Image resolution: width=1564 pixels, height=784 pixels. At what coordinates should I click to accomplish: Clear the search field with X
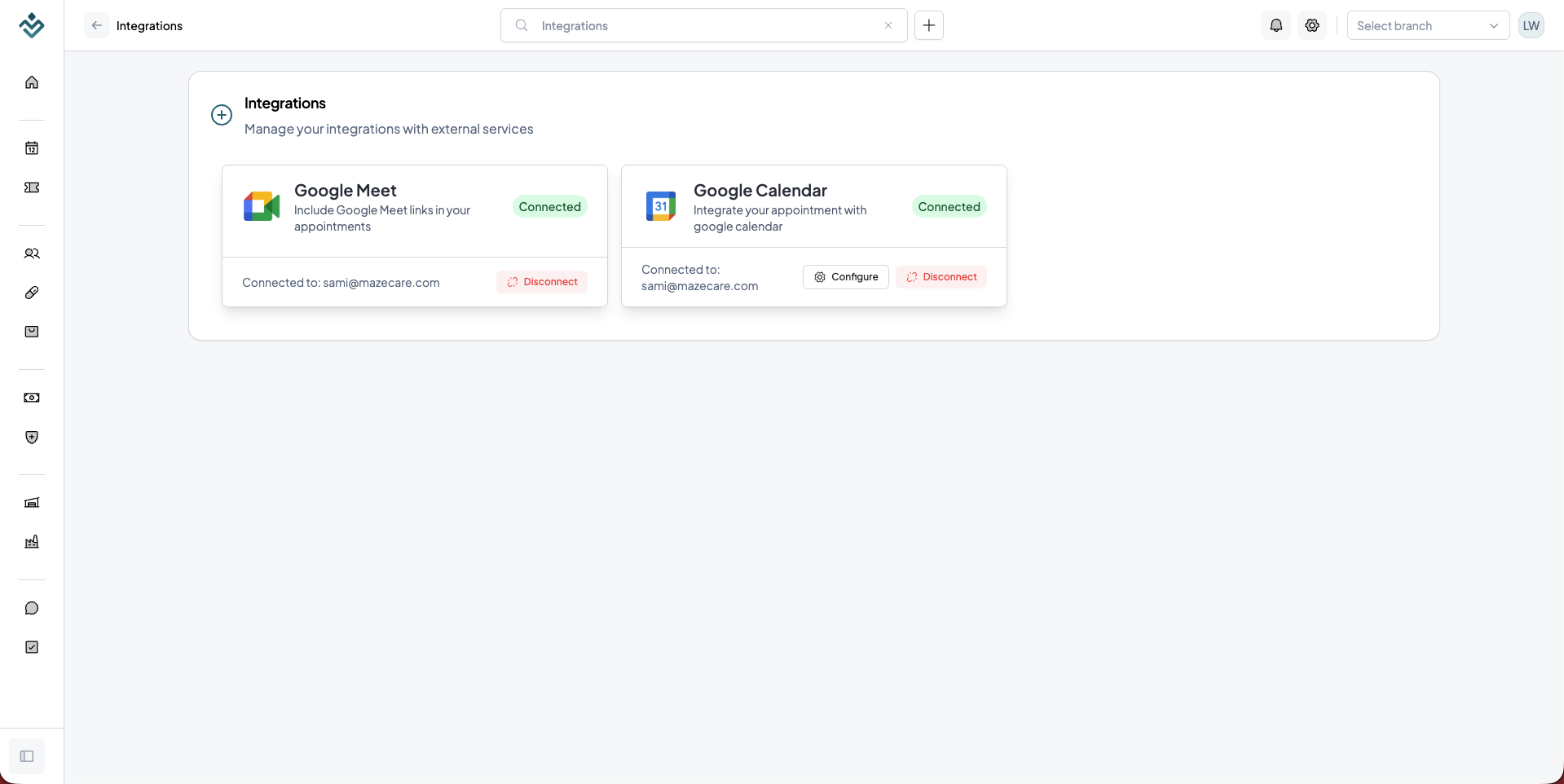pyautogui.click(x=888, y=25)
